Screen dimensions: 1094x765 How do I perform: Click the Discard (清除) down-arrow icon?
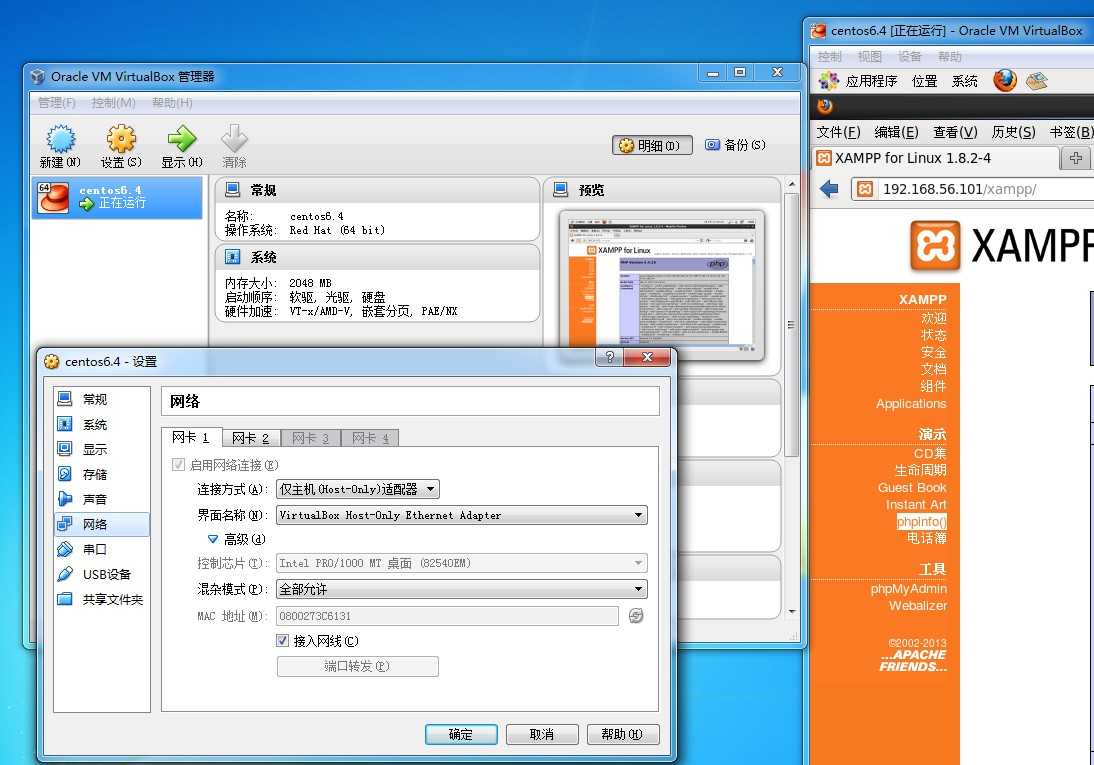234,139
